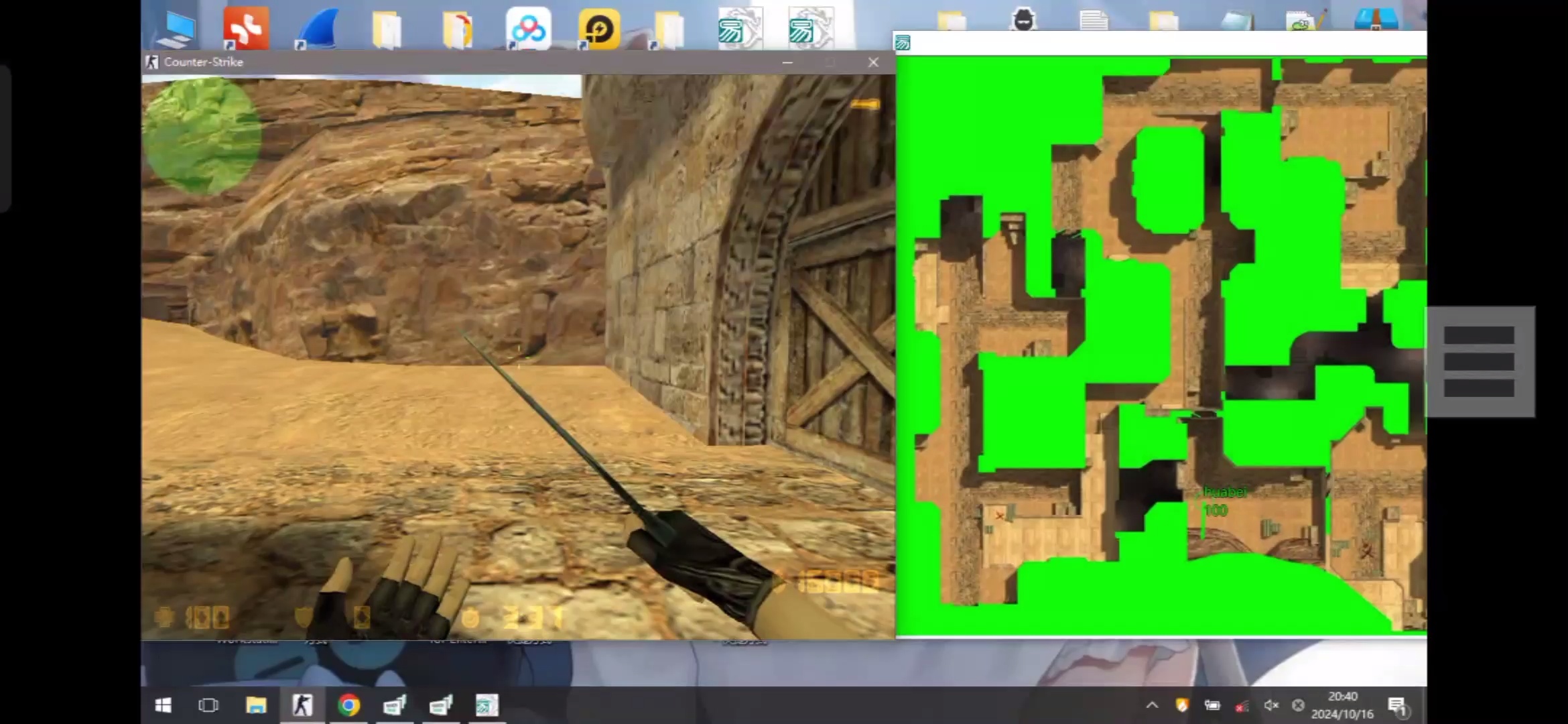Open the Baidu Netdisk desktop shortcut
This screenshot has width=1568, height=724.
tap(529, 29)
